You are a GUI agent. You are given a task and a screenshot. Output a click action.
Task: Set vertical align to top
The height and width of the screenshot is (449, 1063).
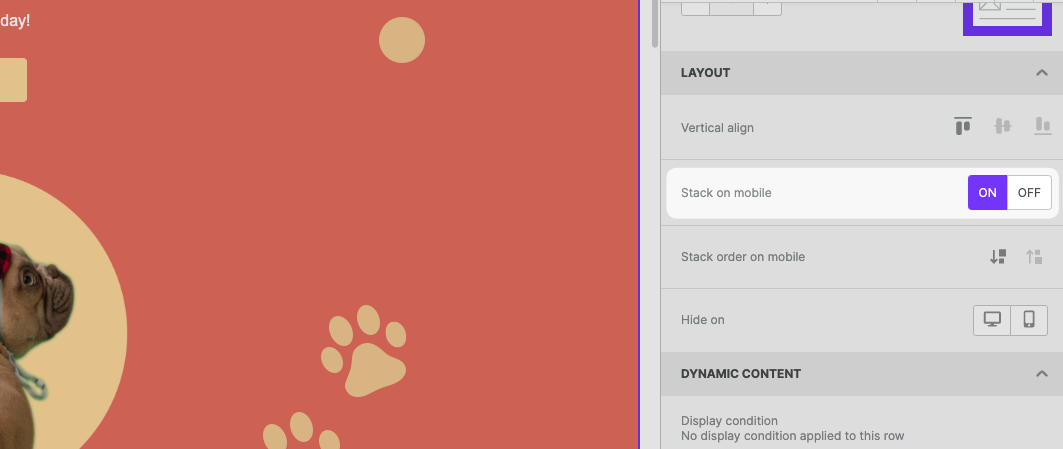[963, 127]
